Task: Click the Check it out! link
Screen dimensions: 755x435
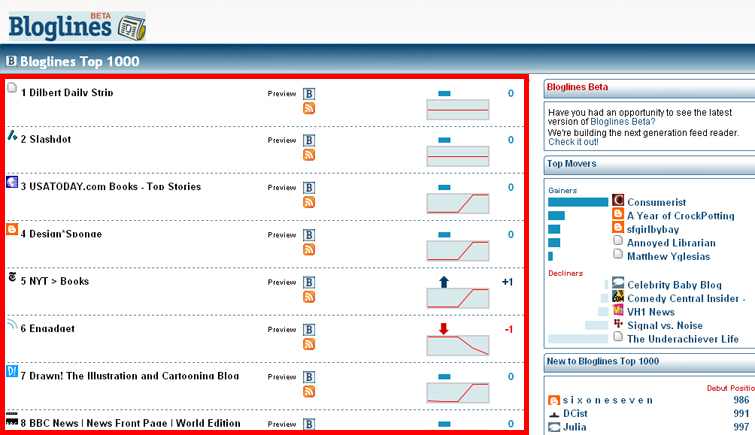Action: coord(573,142)
